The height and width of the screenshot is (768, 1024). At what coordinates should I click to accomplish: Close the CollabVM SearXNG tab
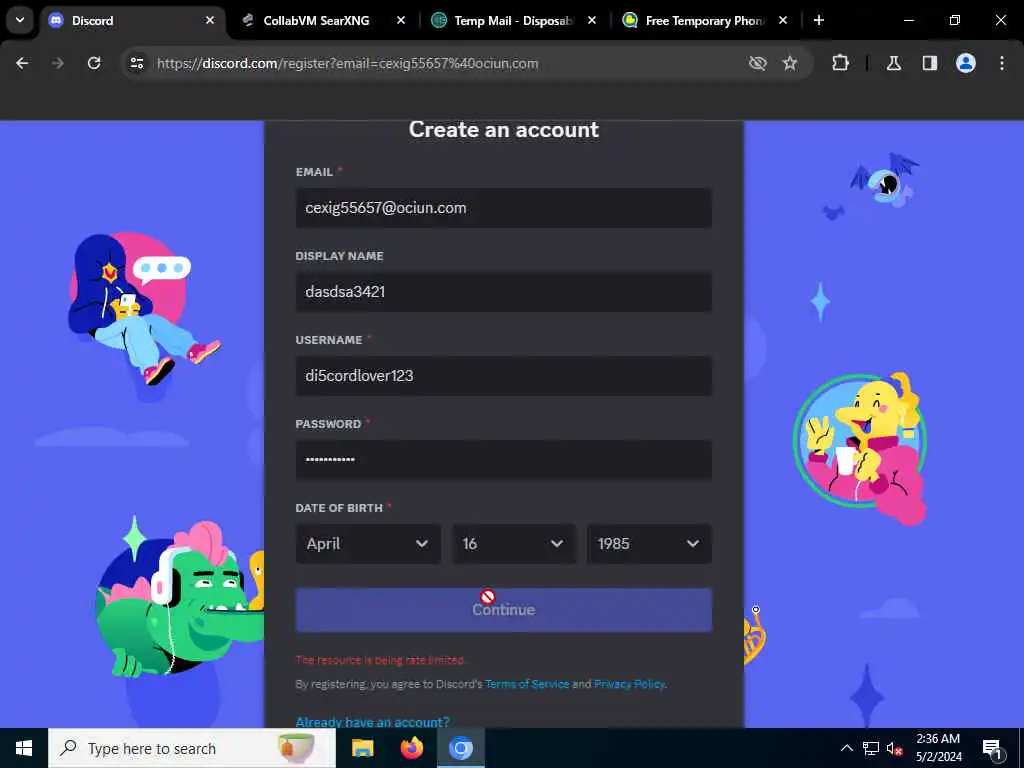401,20
